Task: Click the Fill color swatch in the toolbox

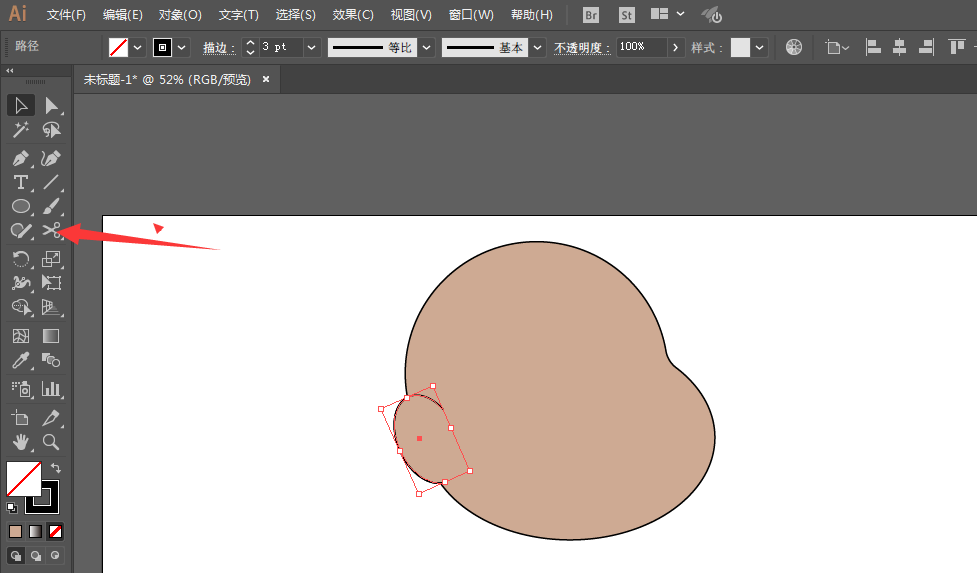Action: tap(22, 478)
